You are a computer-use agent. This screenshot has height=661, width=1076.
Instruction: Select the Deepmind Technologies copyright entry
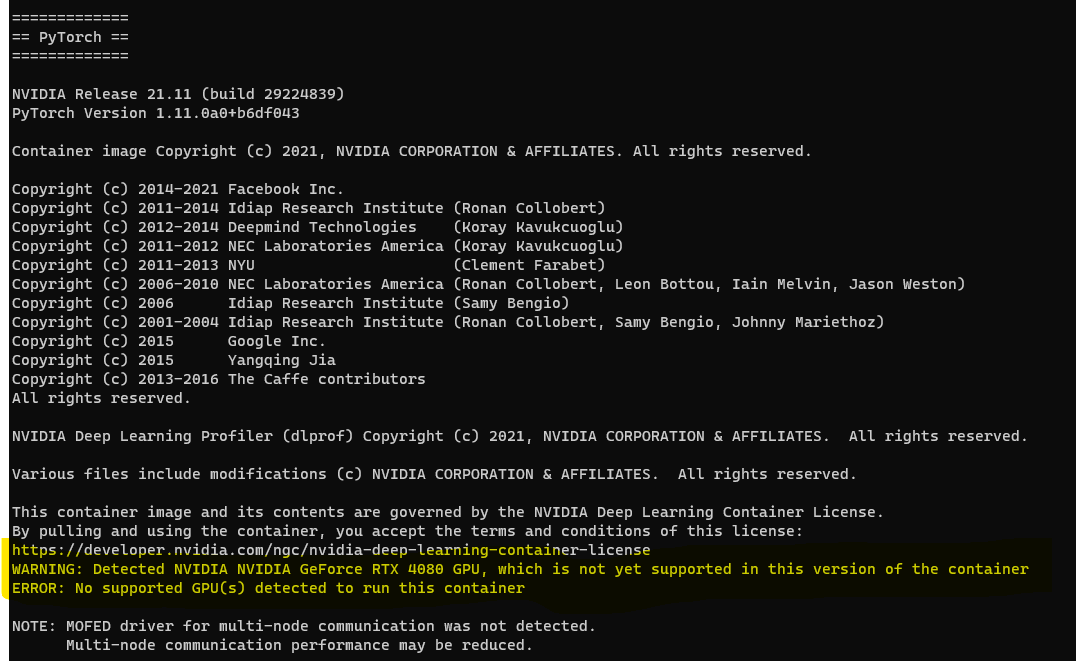(315, 226)
